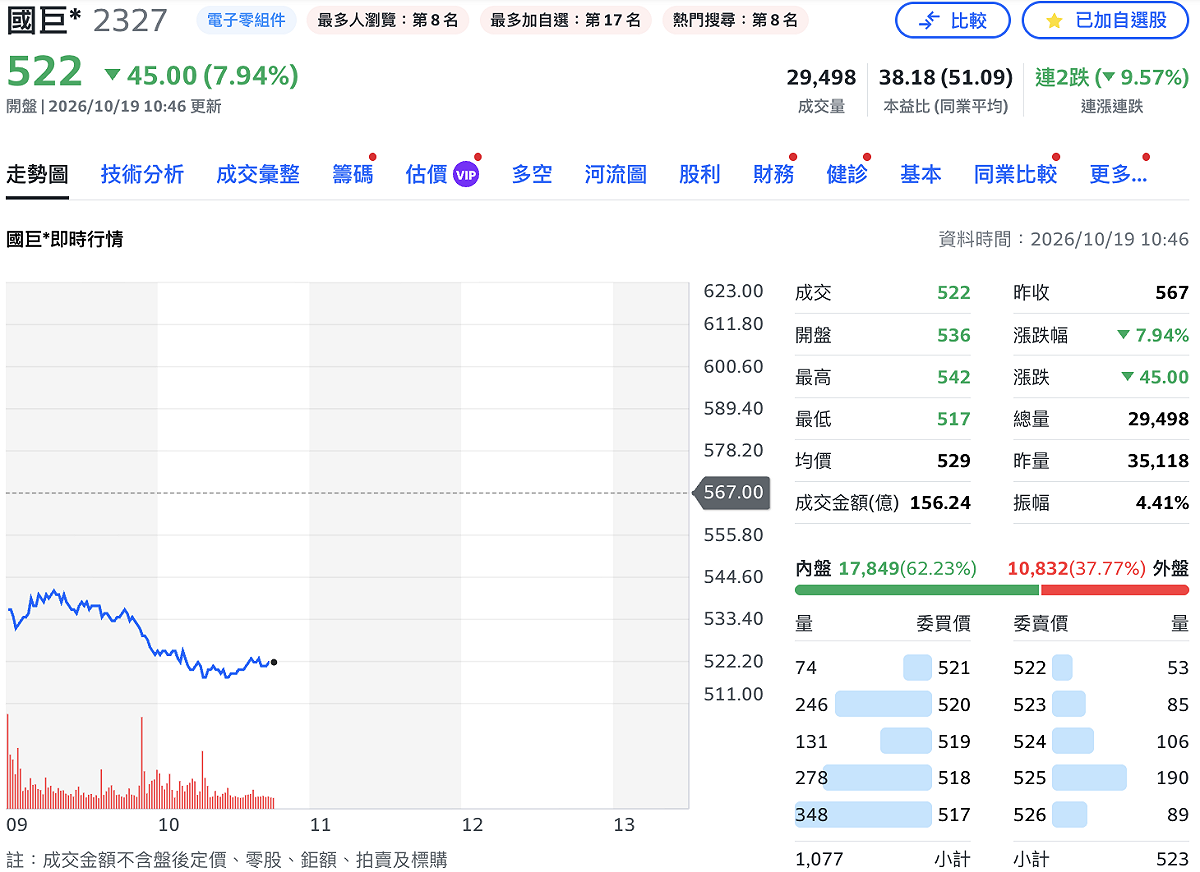Screen dimensions: 1200x872
Task: Click ask price 522 in order book
Action: click(1030, 668)
